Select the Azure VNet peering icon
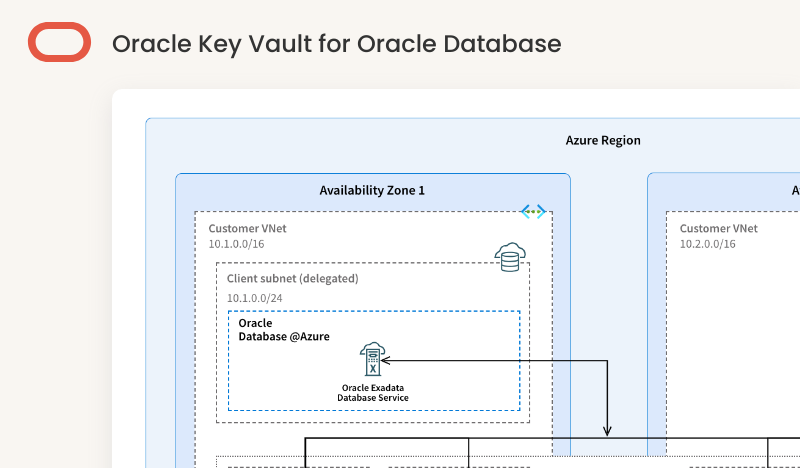Screen dimensions: 800x468 [x=533, y=211]
